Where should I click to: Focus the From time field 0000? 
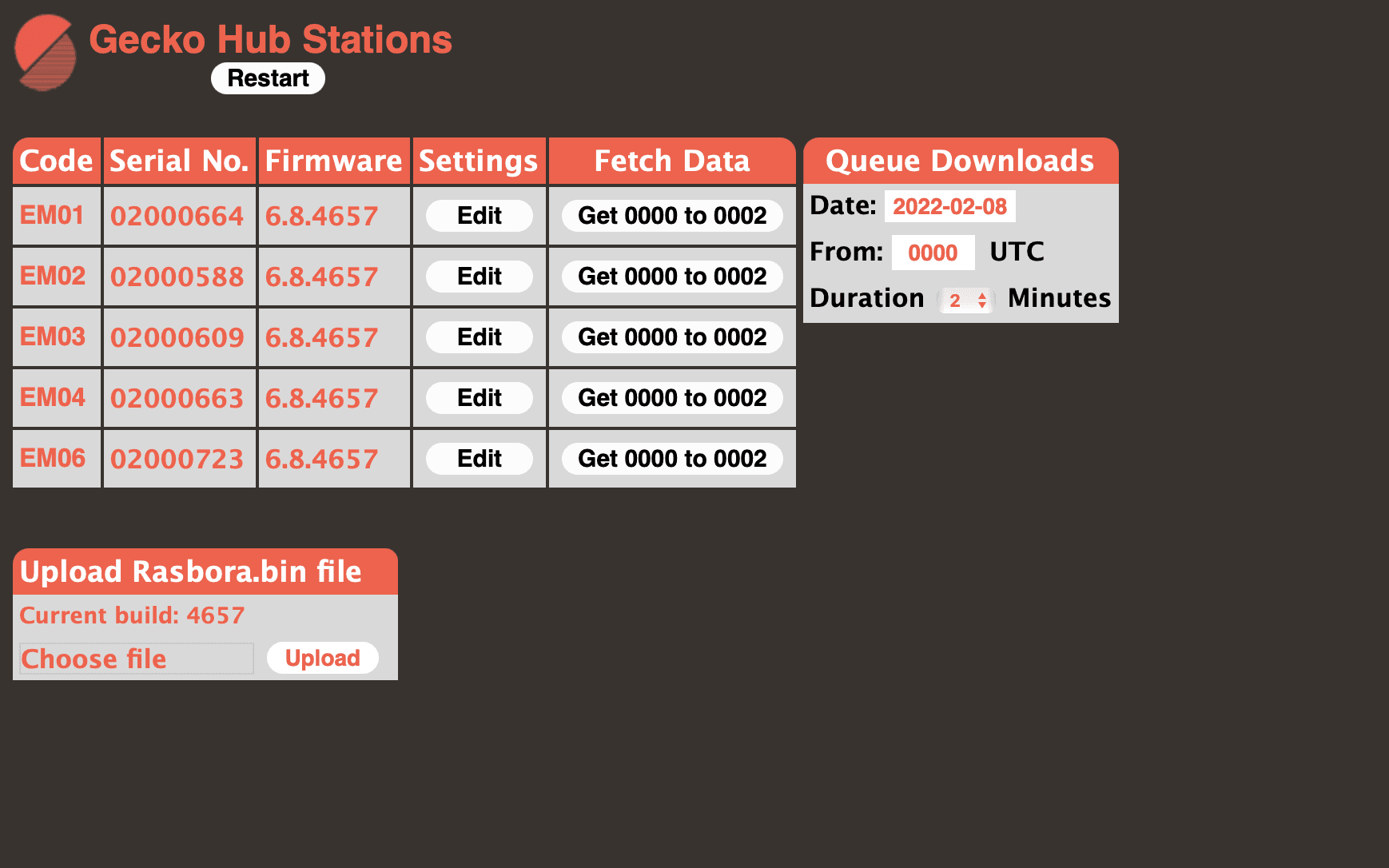pyautogui.click(x=933, y=253)
